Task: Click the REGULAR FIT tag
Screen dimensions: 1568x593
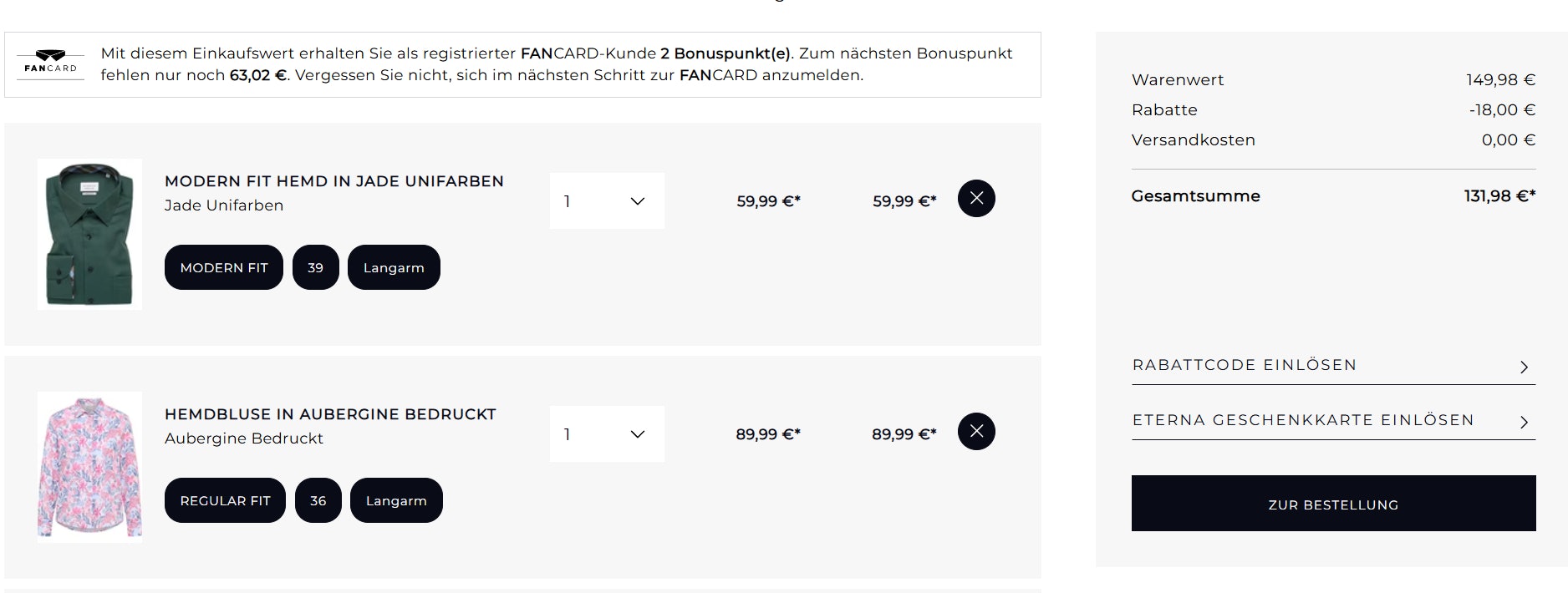Action: click(225, 500)
